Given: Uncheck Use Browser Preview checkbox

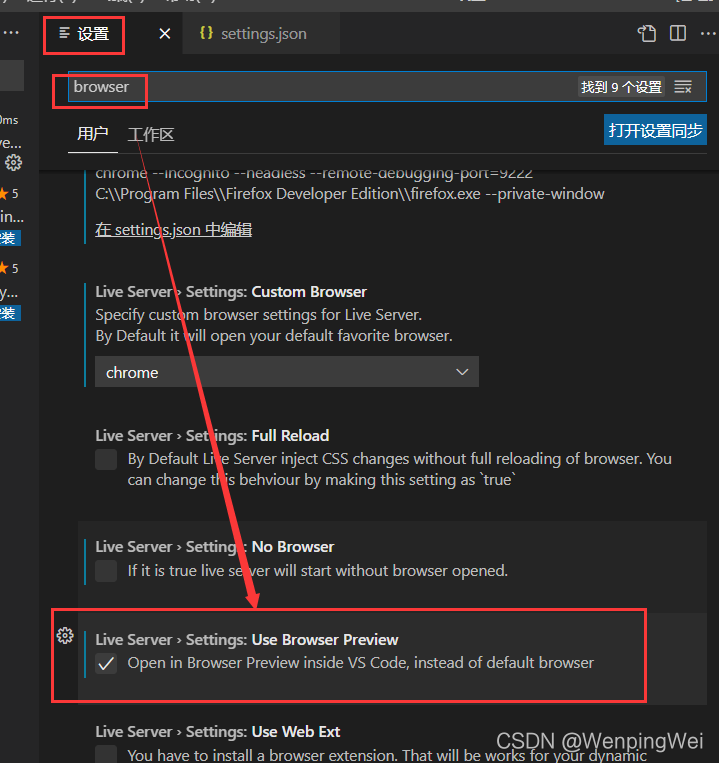Looking at the screenshot, I should [106, 663].
